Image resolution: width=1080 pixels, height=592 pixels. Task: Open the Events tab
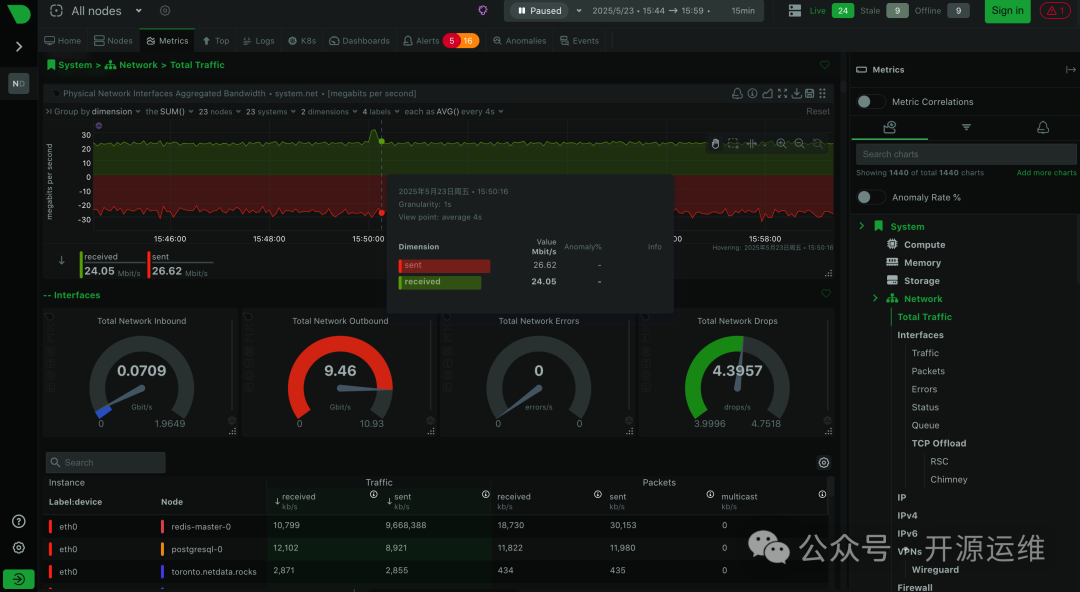(x=579, y=41)
